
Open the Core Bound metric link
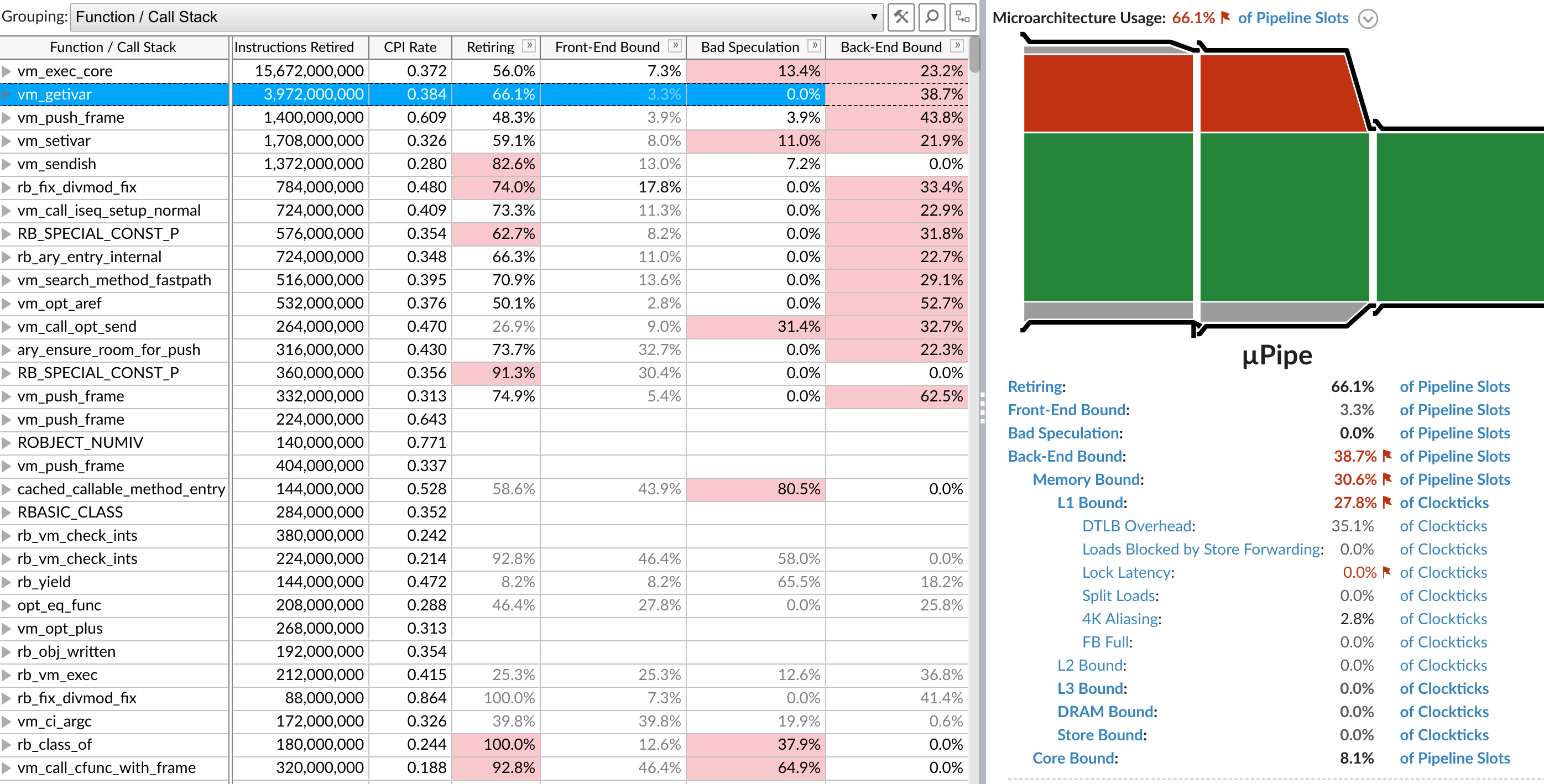(1073, 758)
